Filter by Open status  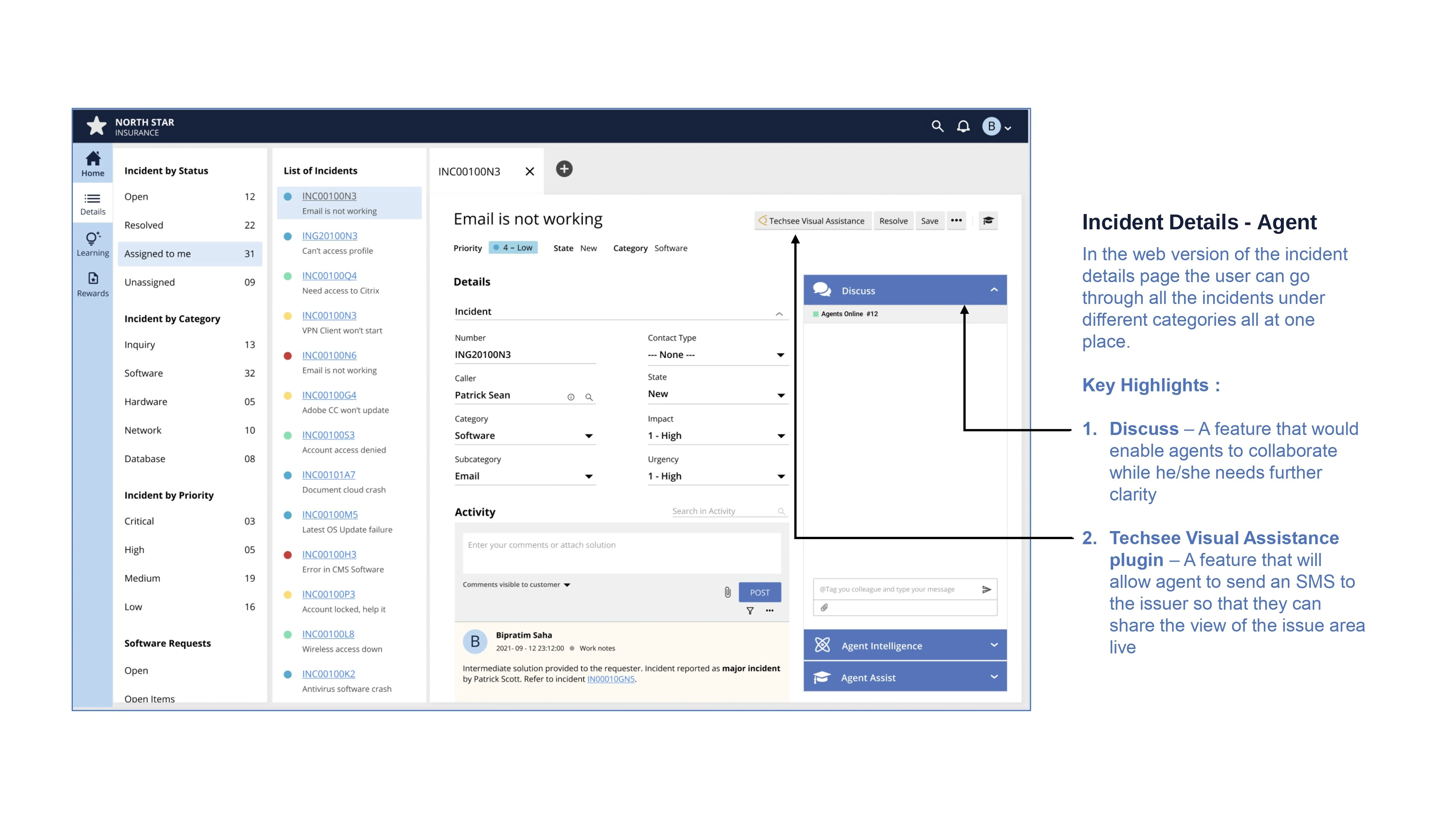coord(190,197)
